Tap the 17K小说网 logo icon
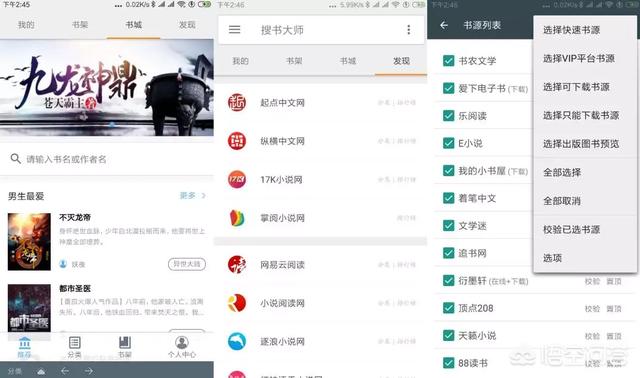The height and width of the screenshot is (378, 640). (x=237, y=179)
